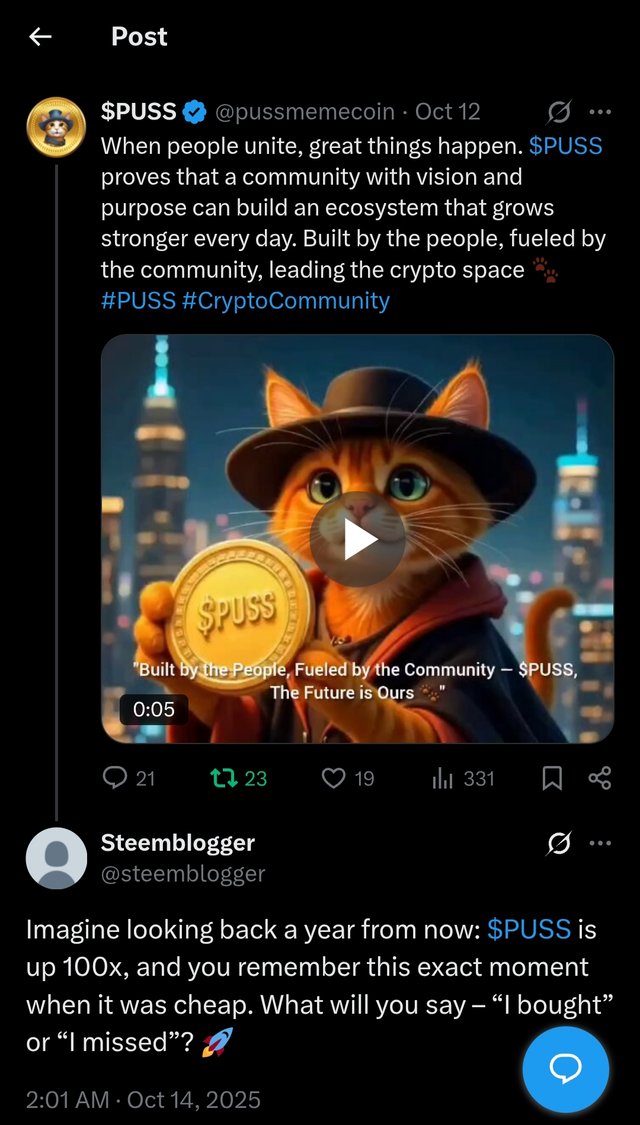Bookmark the $PUSS post
Viewport: 640px width, 1125px height.
[x=552, y=778]
